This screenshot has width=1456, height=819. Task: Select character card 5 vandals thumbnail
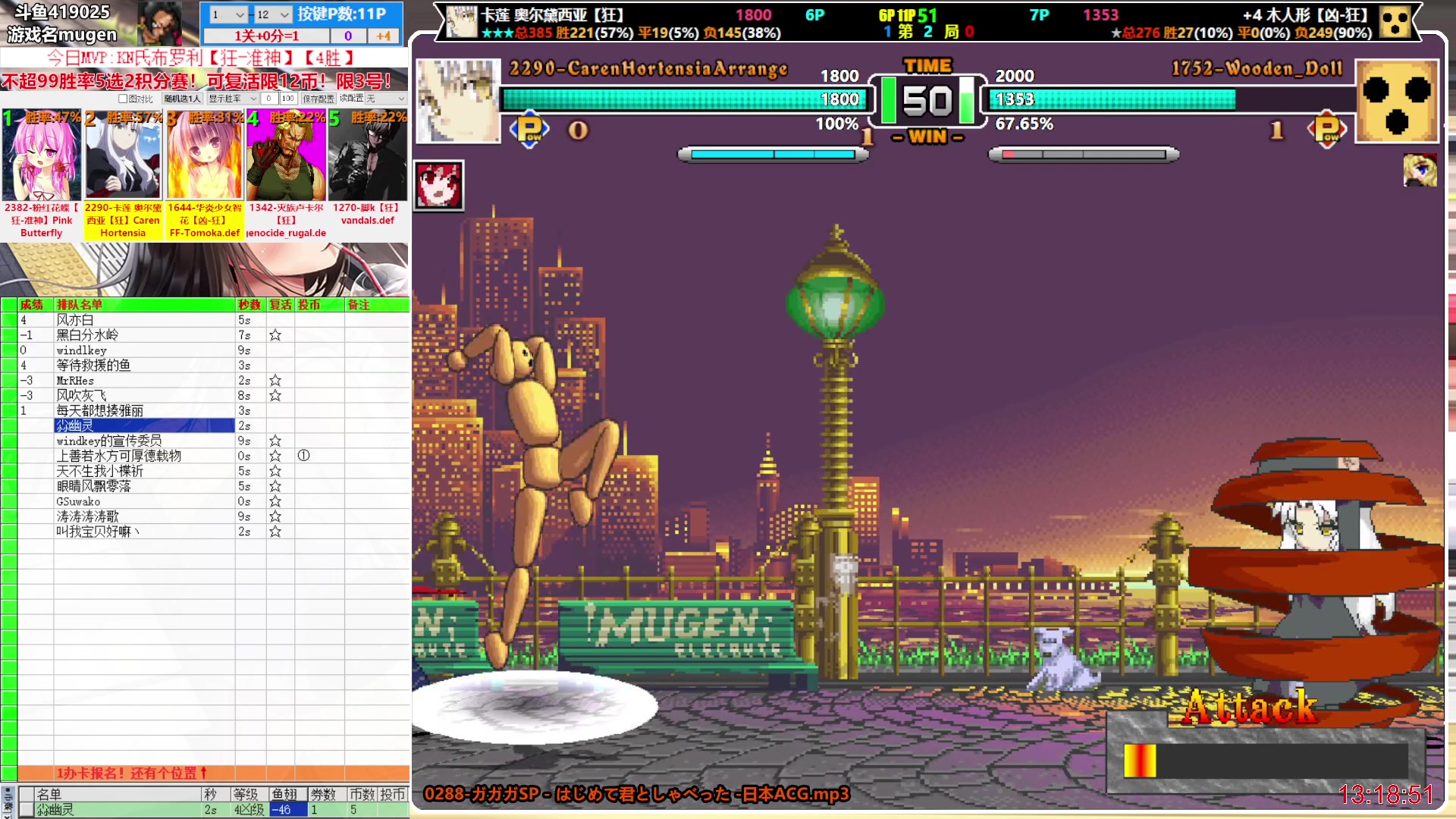368,155
